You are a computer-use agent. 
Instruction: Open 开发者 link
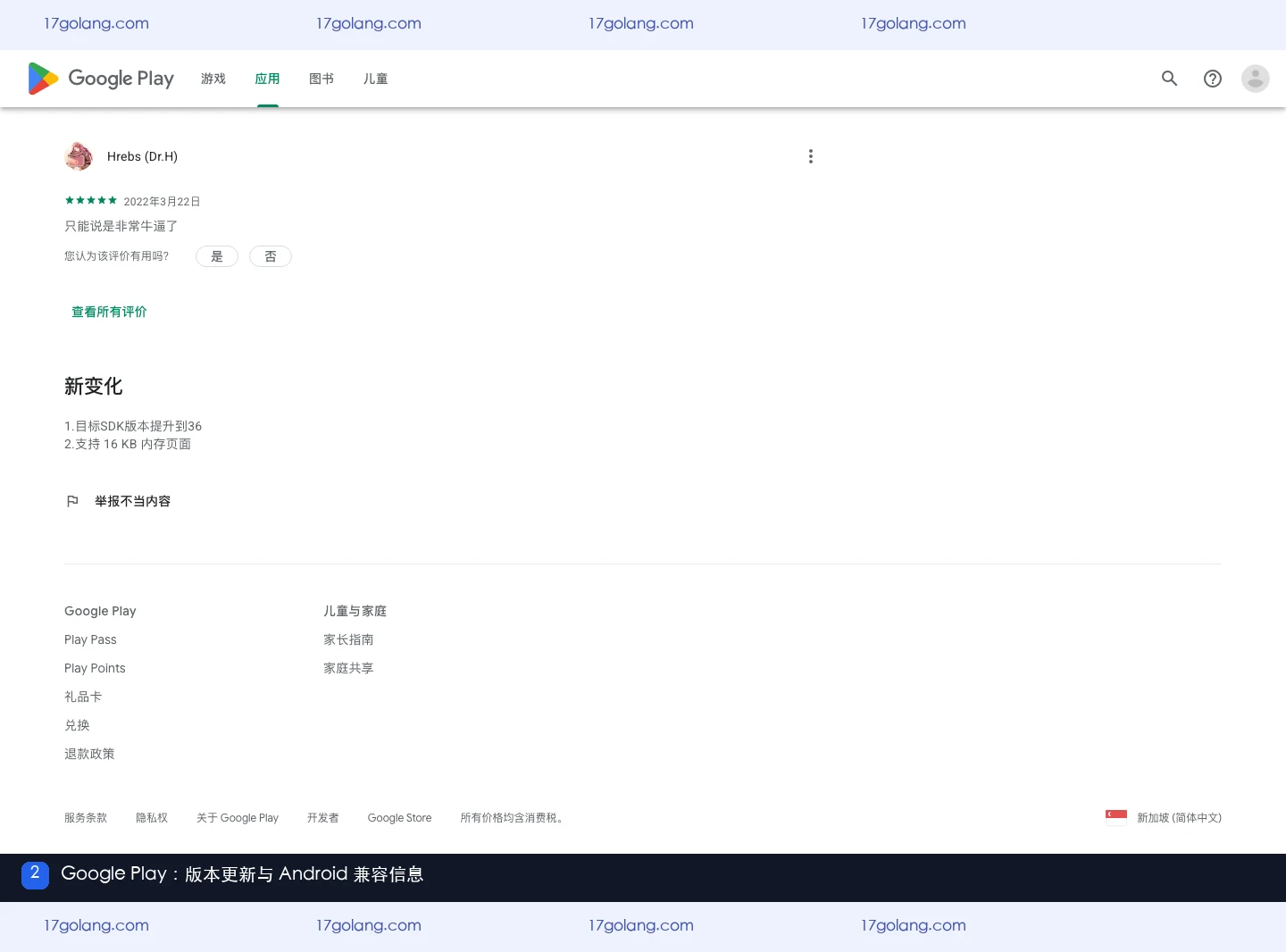323,817
